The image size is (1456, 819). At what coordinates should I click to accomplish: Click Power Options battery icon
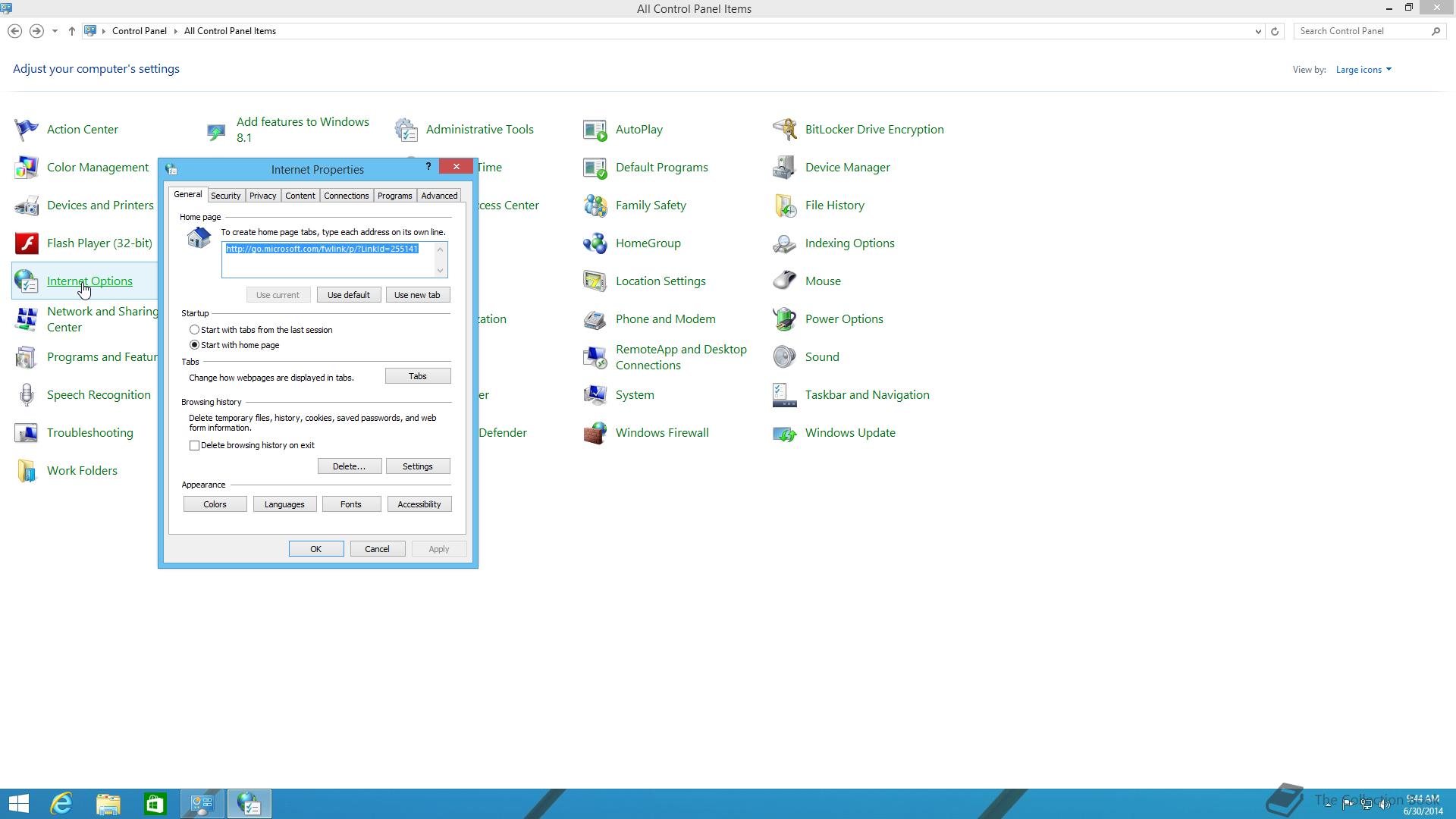pos(785,319)
